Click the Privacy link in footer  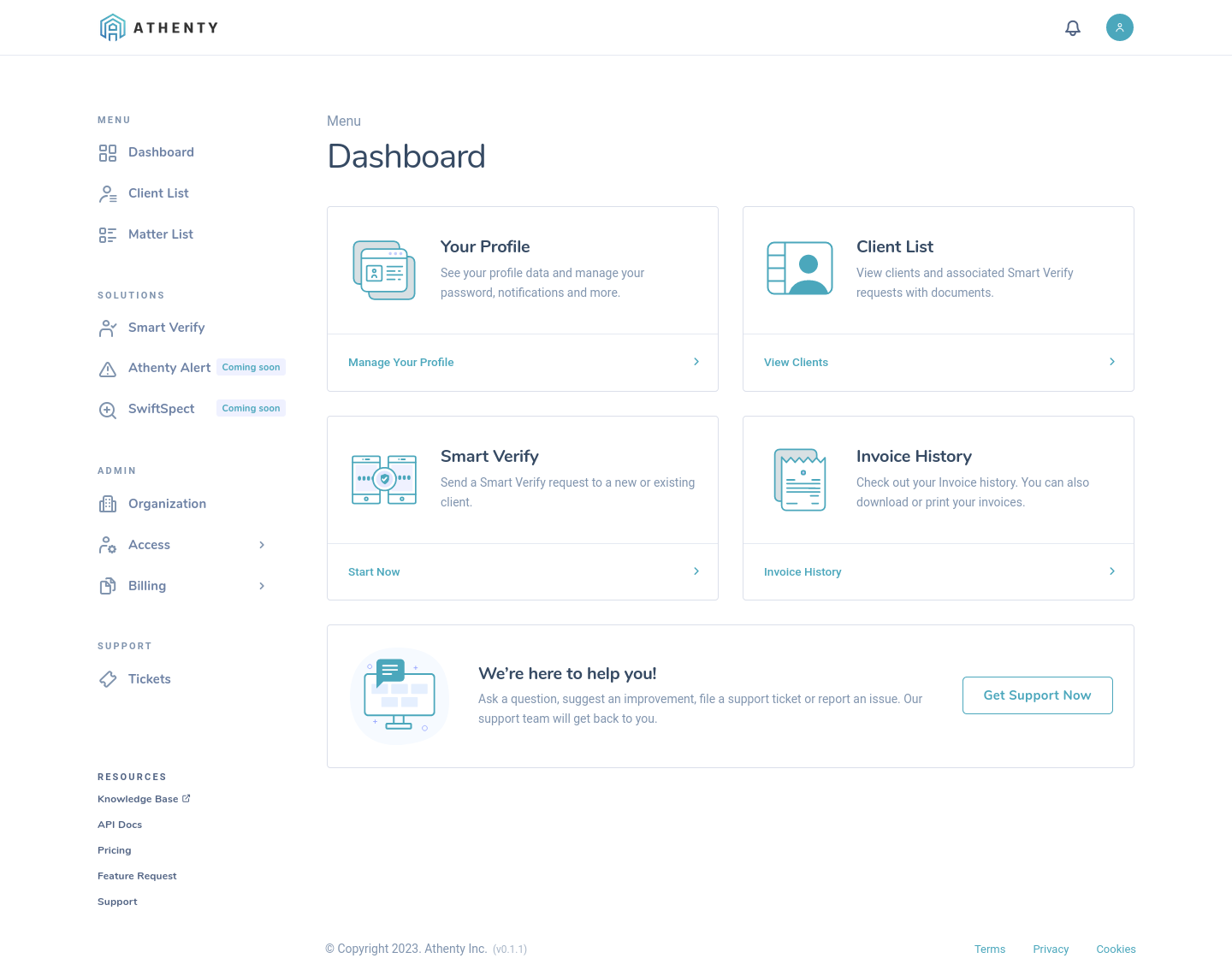[x=1051, y=949]
